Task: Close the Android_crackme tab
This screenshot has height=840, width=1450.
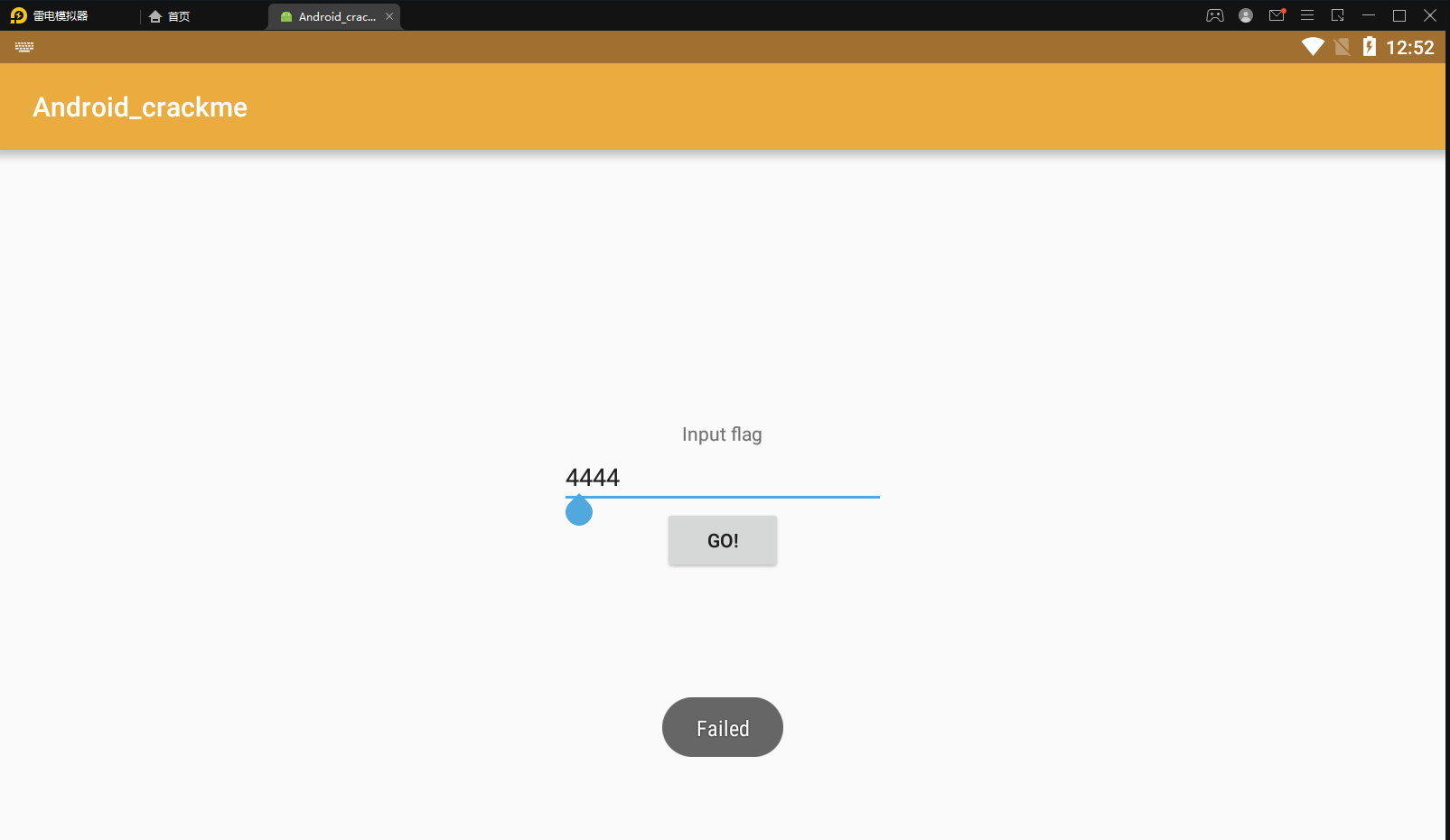Action: [389, 16]
